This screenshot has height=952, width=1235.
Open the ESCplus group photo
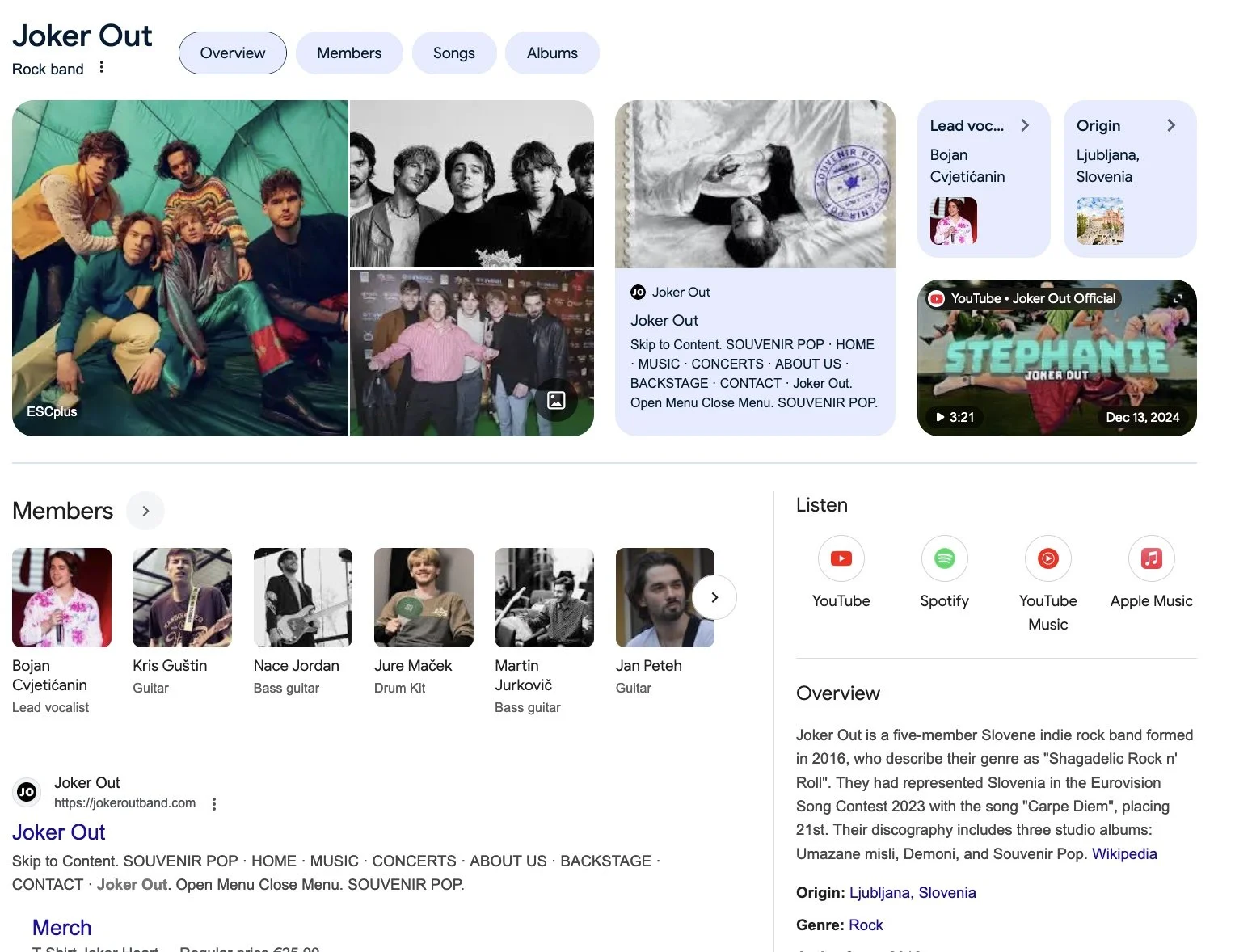[x=180, y=268]
